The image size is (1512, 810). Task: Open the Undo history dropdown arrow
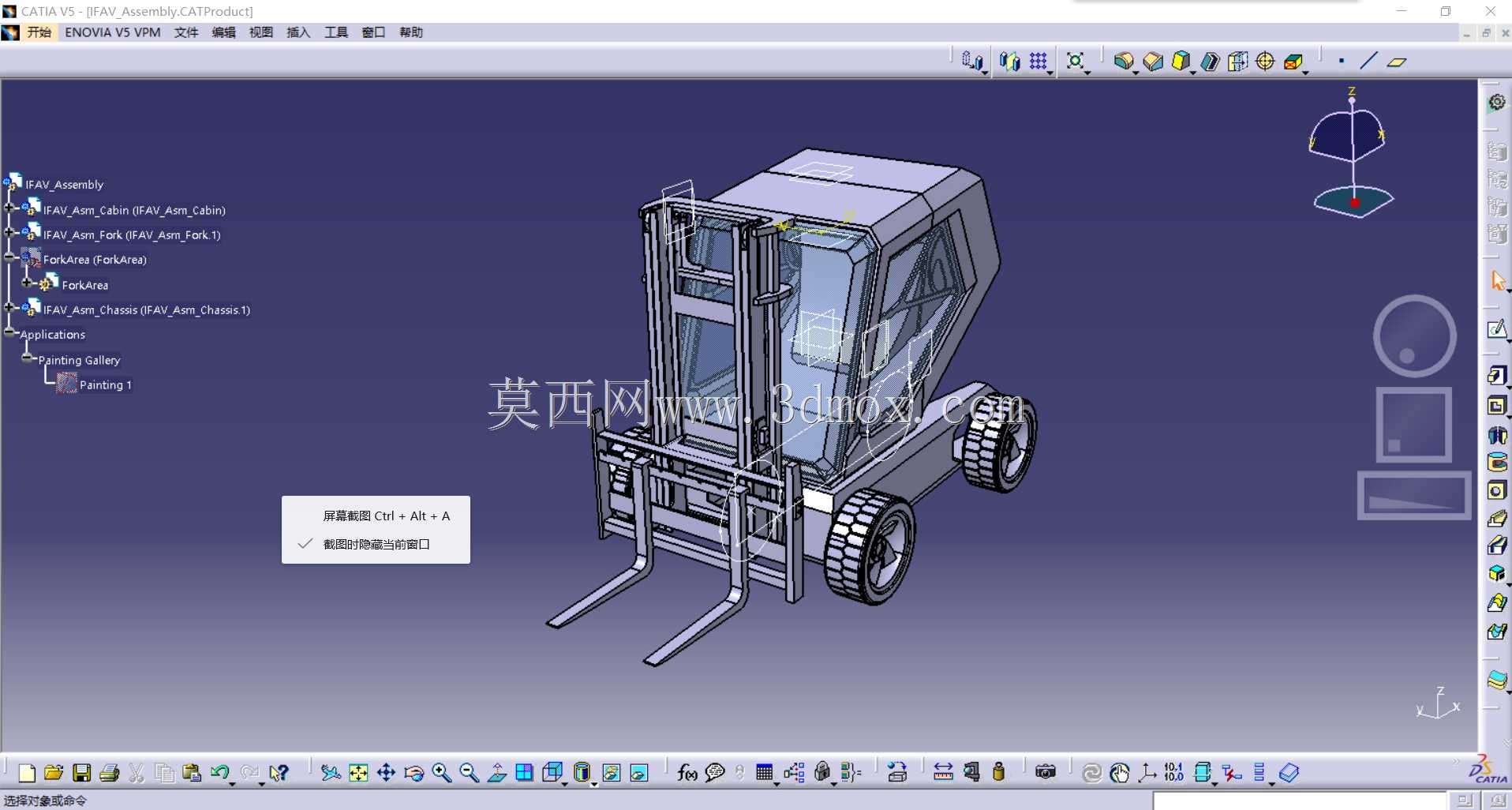coord(232,783)
